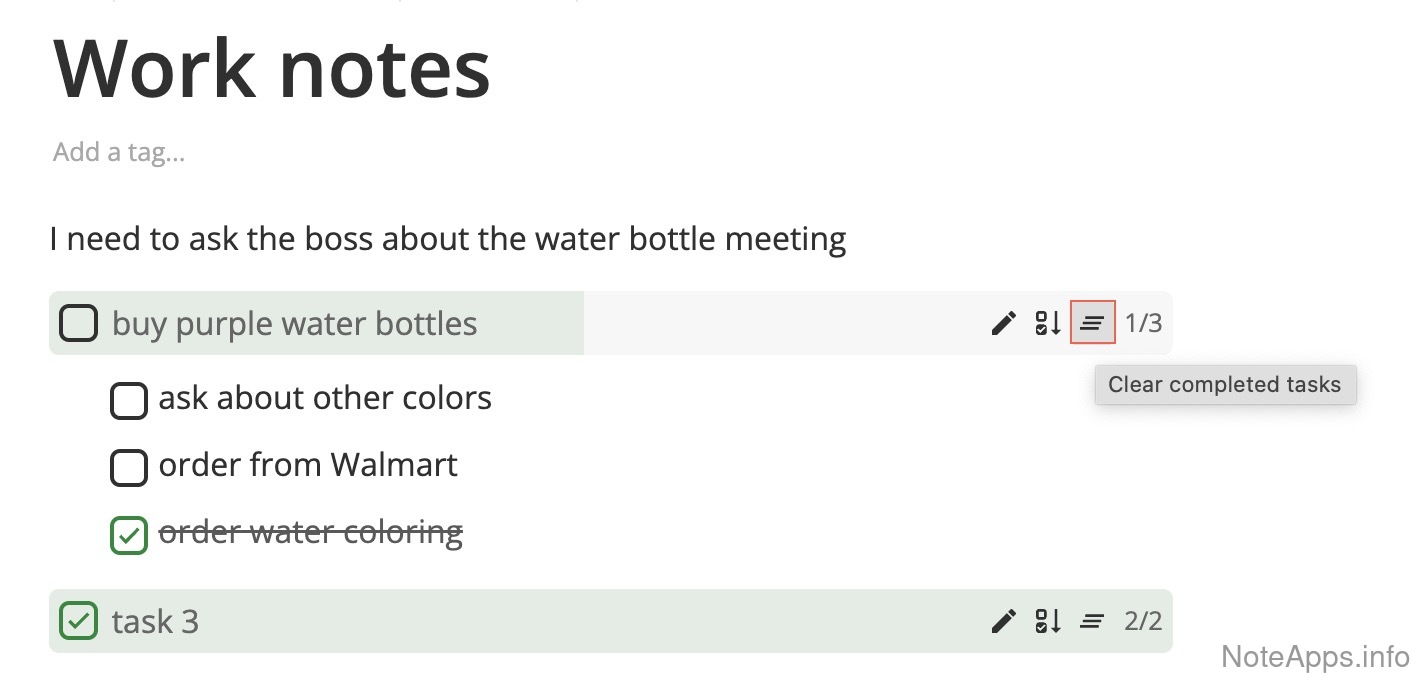Screen dimensions: 1412x676
Task: Click the 1/3 progress counter
Action: tap(1143, 323)
